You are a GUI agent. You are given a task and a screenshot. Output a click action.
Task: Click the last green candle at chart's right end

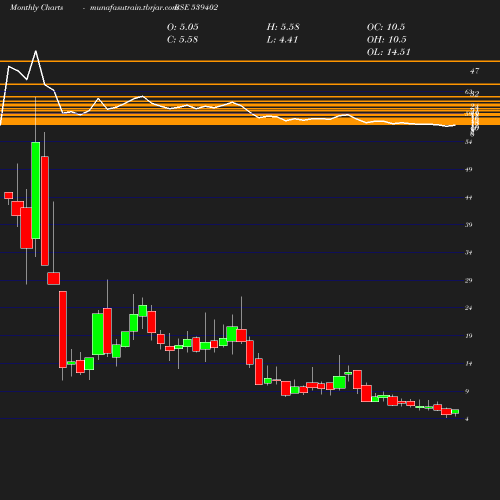455,411
